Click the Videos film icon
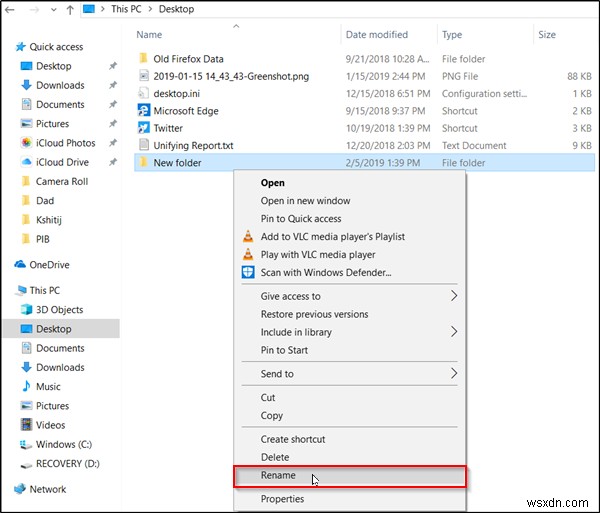The width and height of the screenshot is (600, 513). coord(26,425)
